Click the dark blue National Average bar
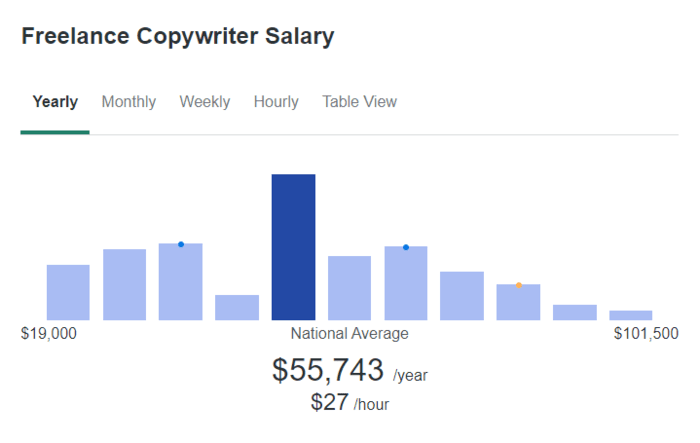 coord(293,247)
